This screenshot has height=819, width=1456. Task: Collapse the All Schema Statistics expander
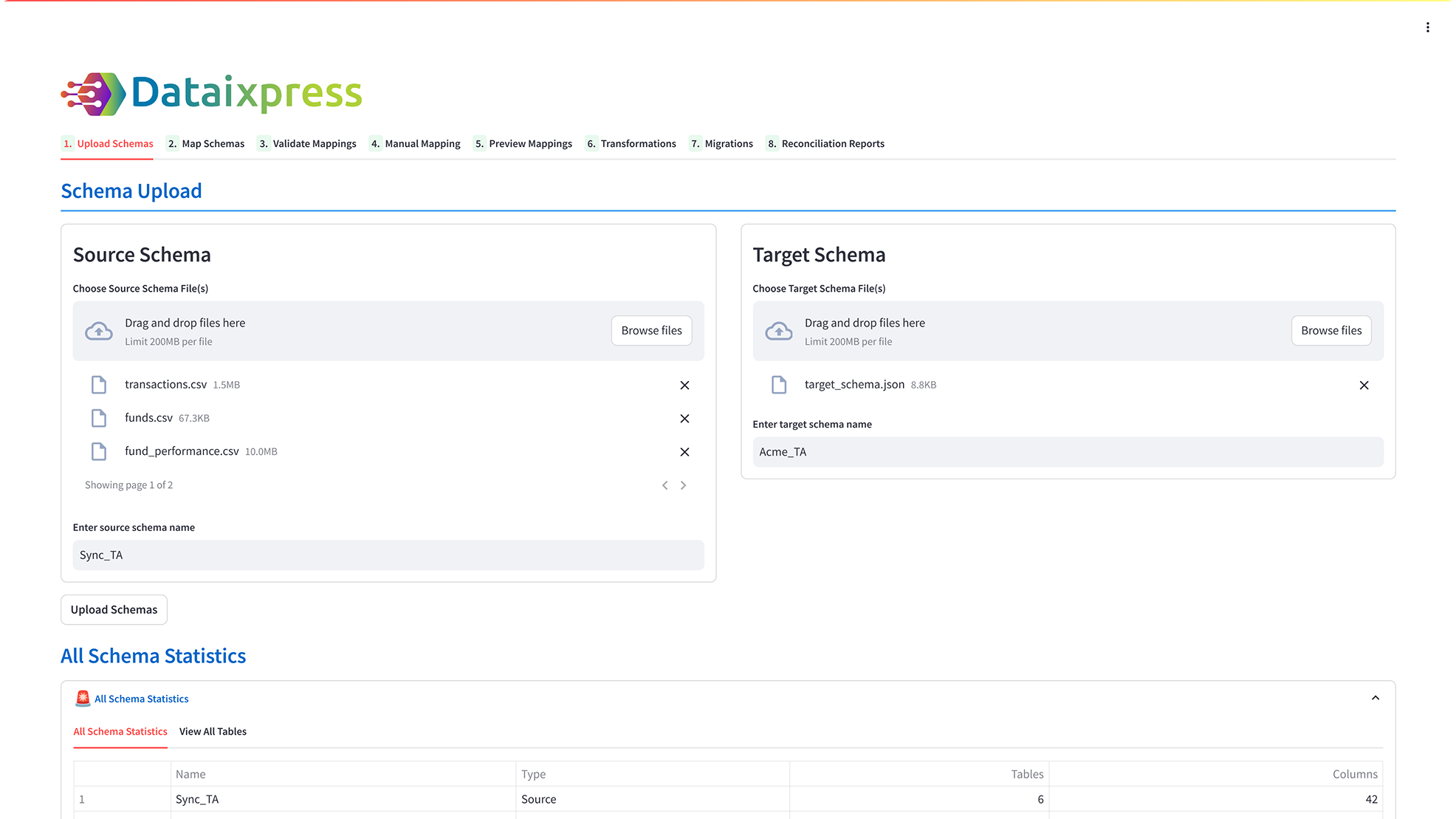1375,698
